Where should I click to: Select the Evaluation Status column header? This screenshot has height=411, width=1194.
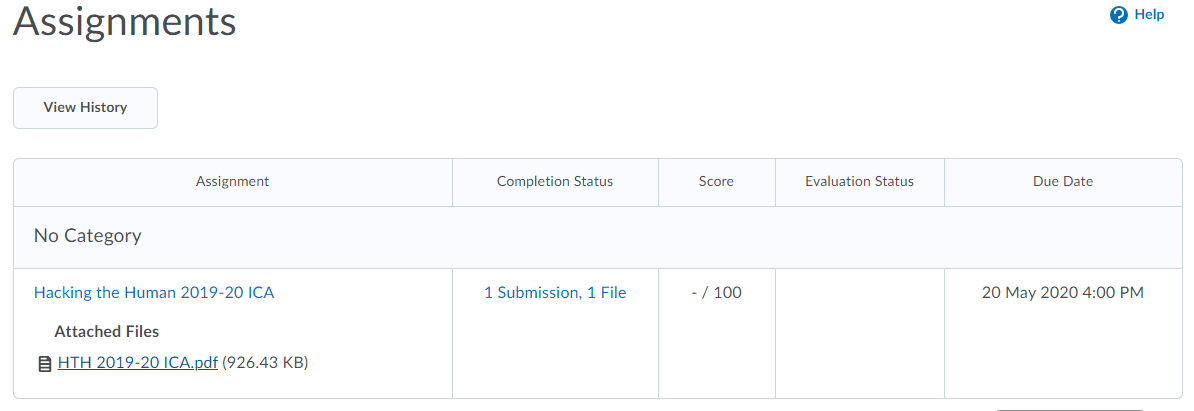click(x=860, y=182)
